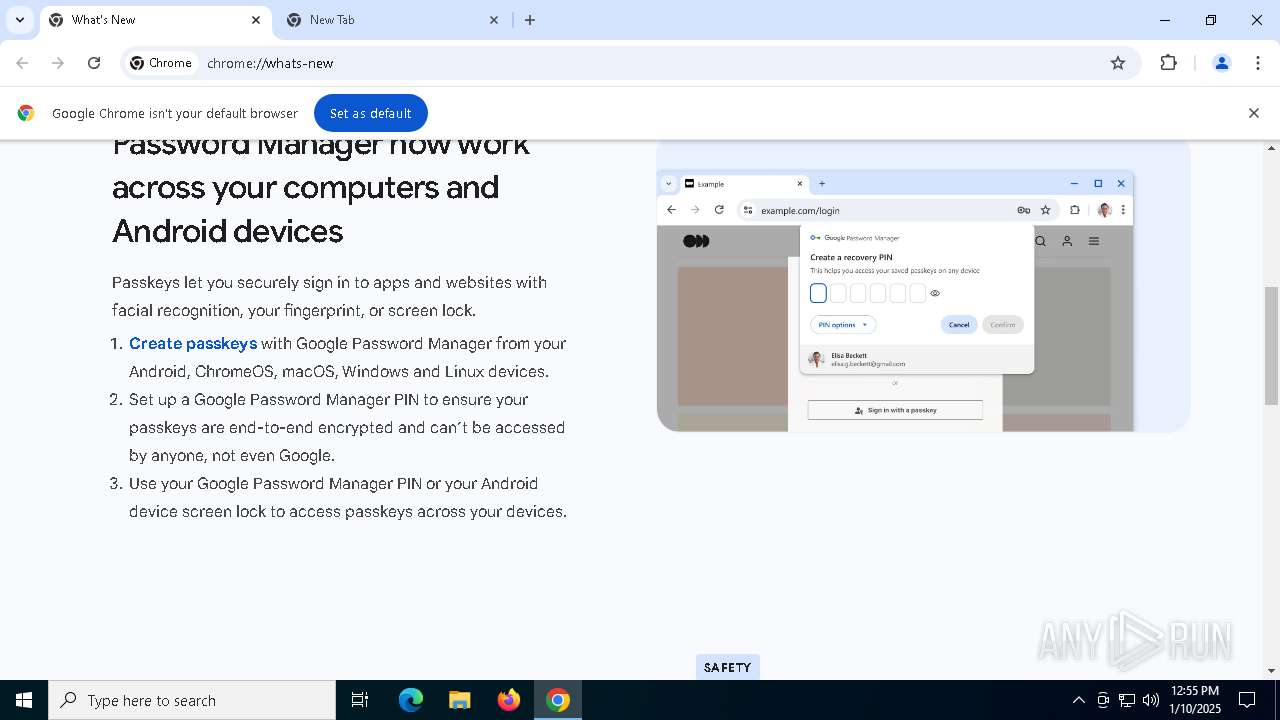Click the SAFETY label chip
Image resolution: width=1280 pixels, height=720 pixels.
tap(727, 667)
